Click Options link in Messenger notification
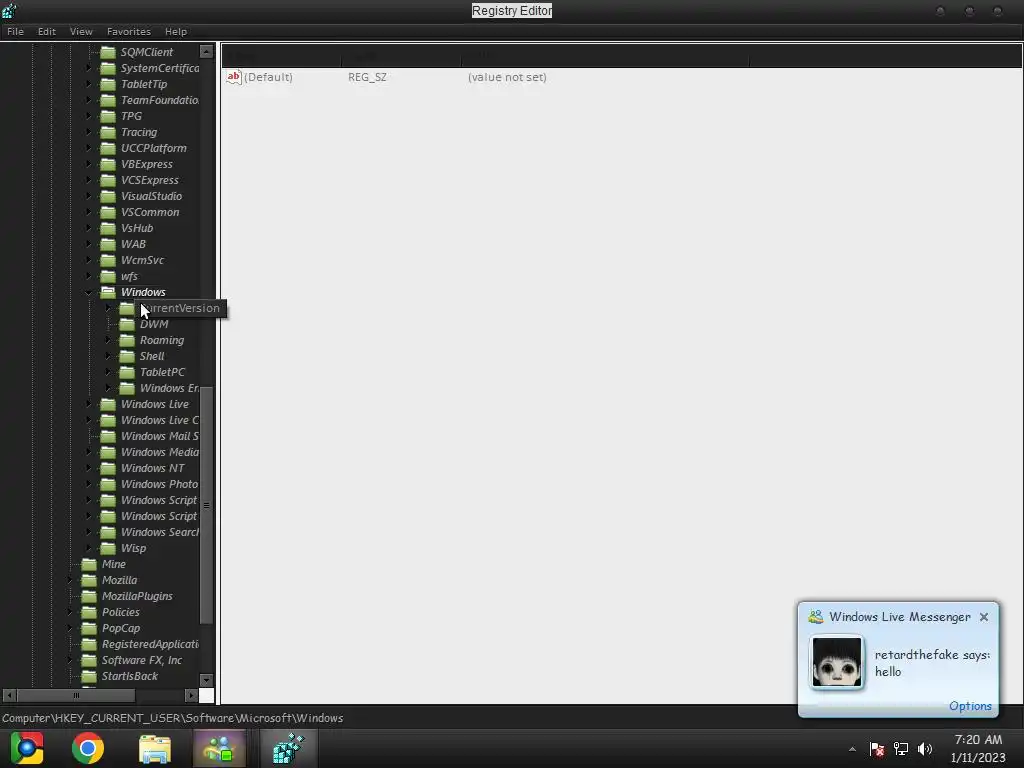This screenshot has width=1024, height=768. click(970, 706)
